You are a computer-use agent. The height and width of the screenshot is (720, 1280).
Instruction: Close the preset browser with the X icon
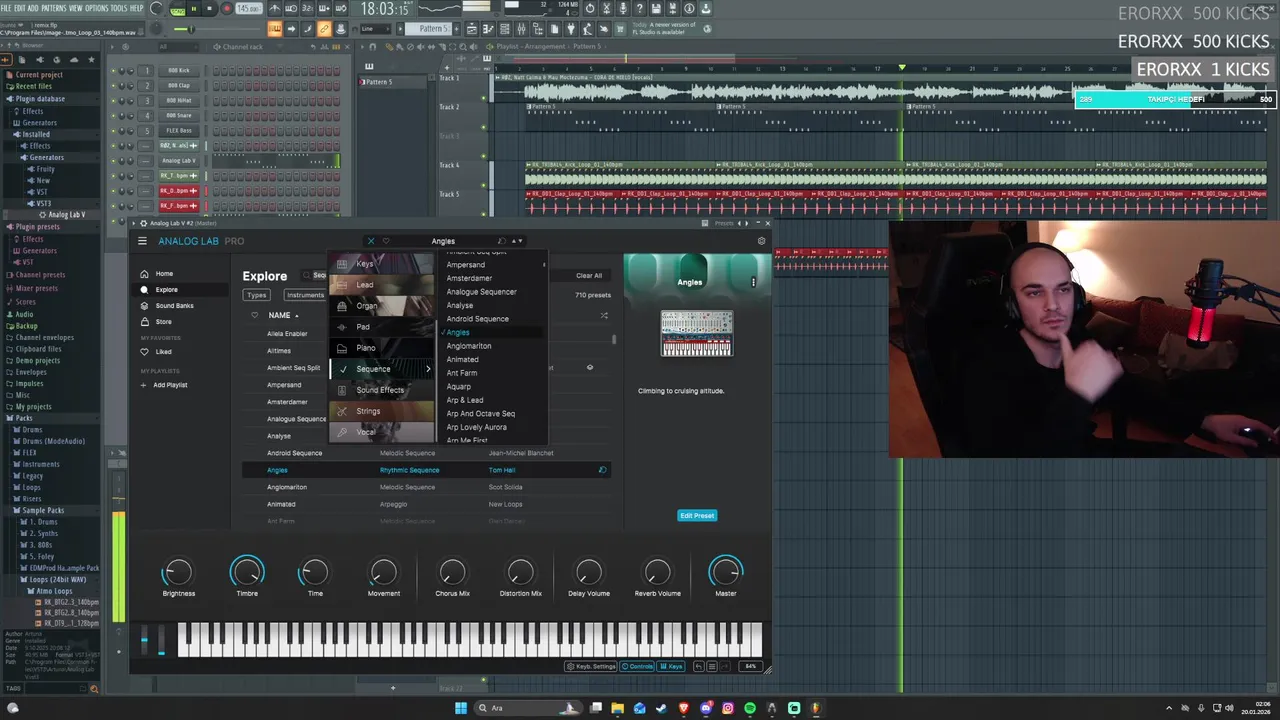pos(371,241)
